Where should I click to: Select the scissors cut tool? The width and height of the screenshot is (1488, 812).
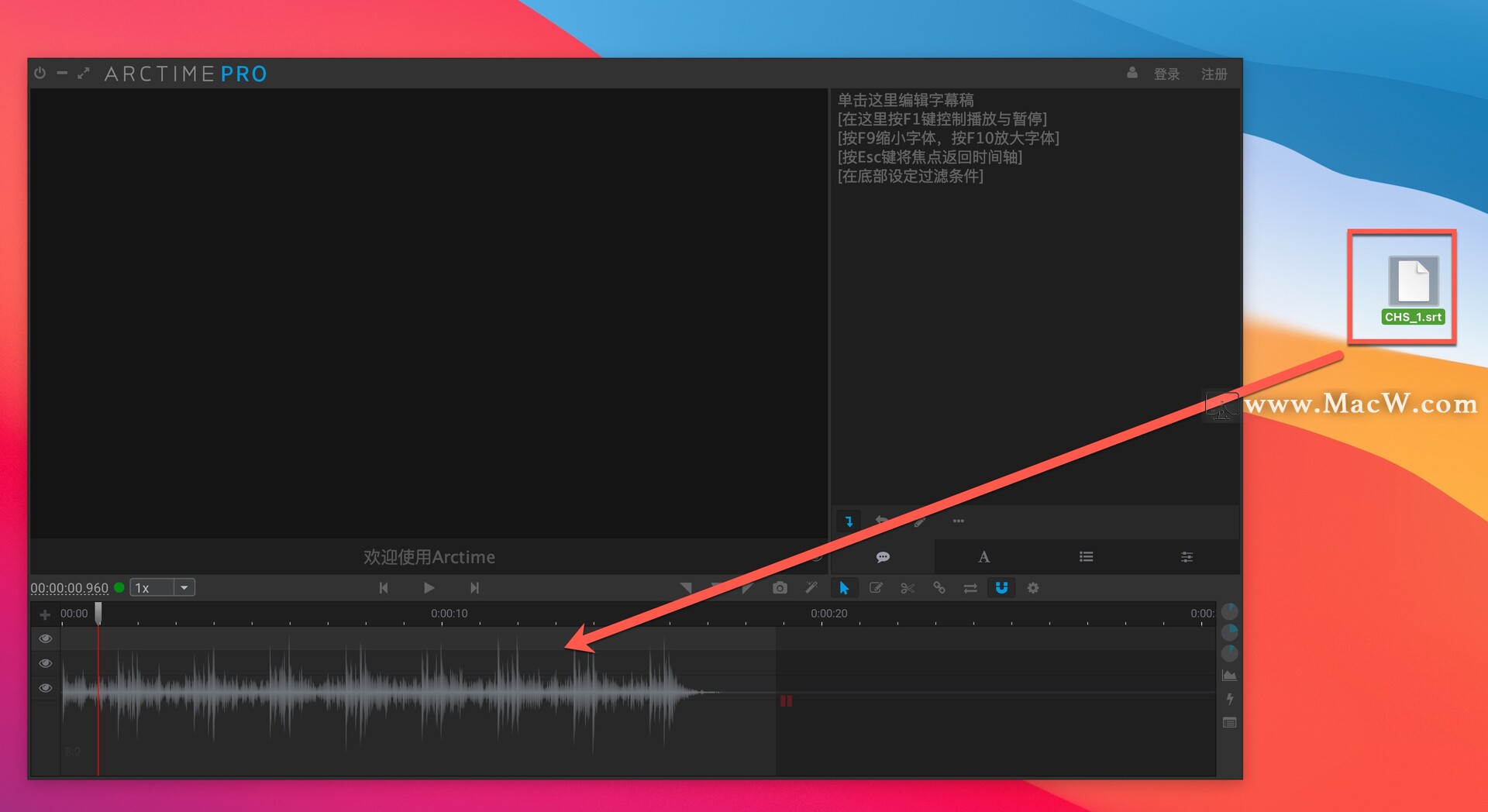(908, 588)
